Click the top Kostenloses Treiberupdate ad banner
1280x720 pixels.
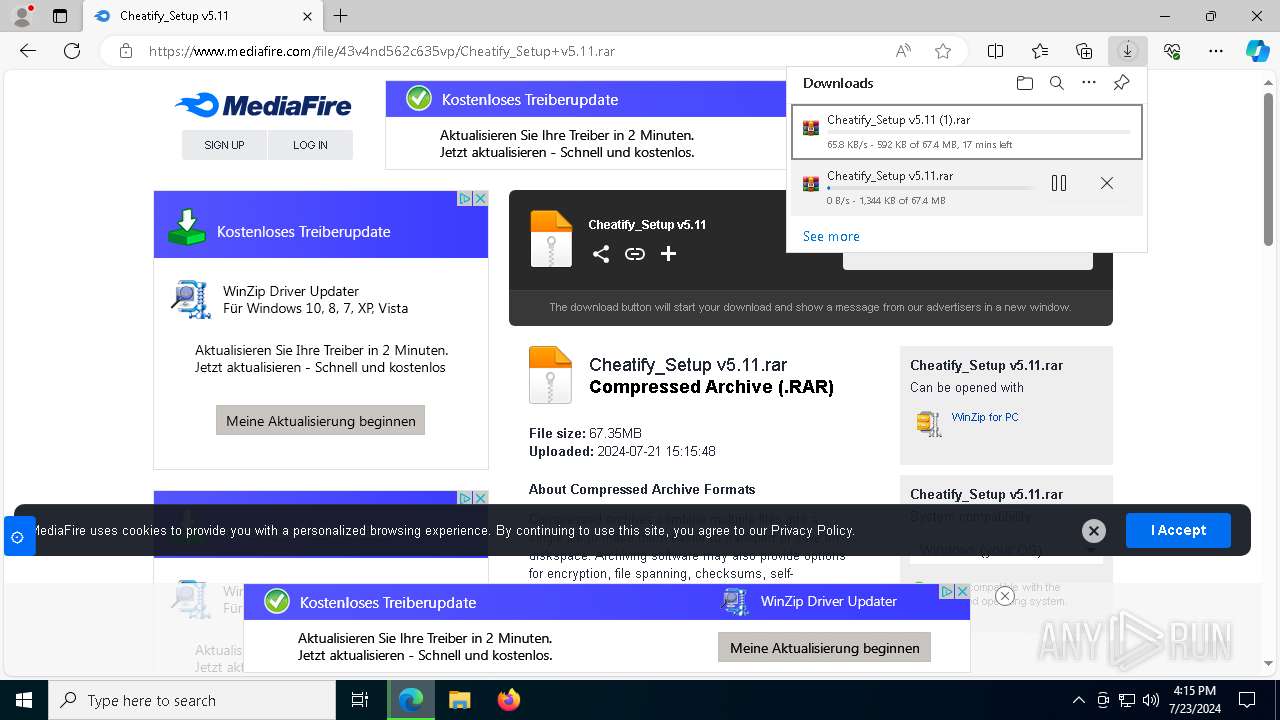586,125
